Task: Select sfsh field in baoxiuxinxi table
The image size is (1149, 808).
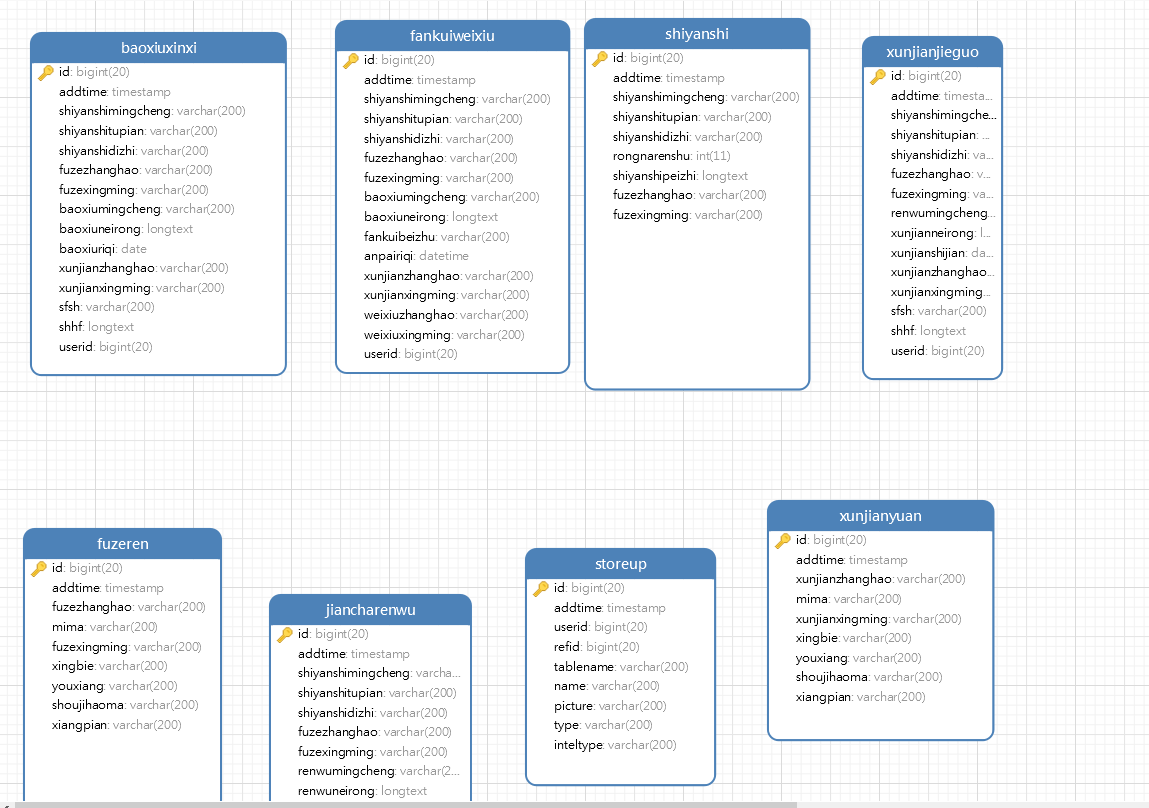Action: pos(107,307)
